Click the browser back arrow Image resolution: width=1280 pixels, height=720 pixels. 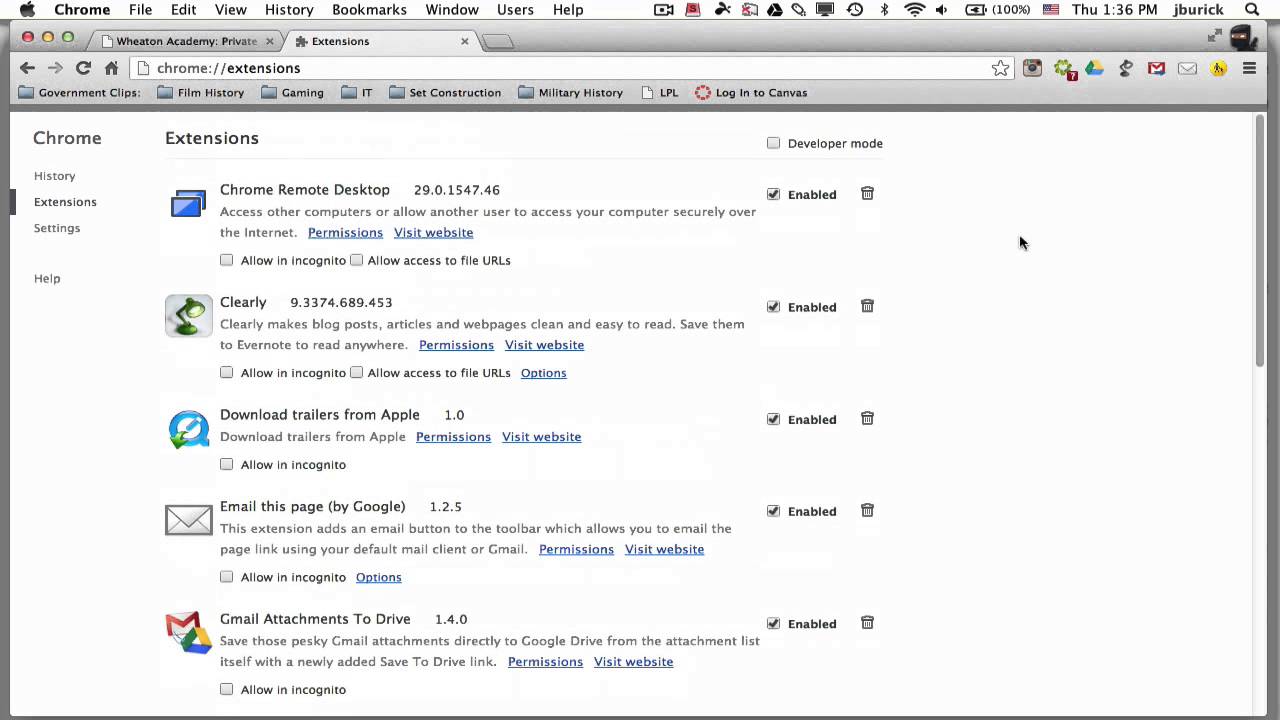tap(27, 68)
